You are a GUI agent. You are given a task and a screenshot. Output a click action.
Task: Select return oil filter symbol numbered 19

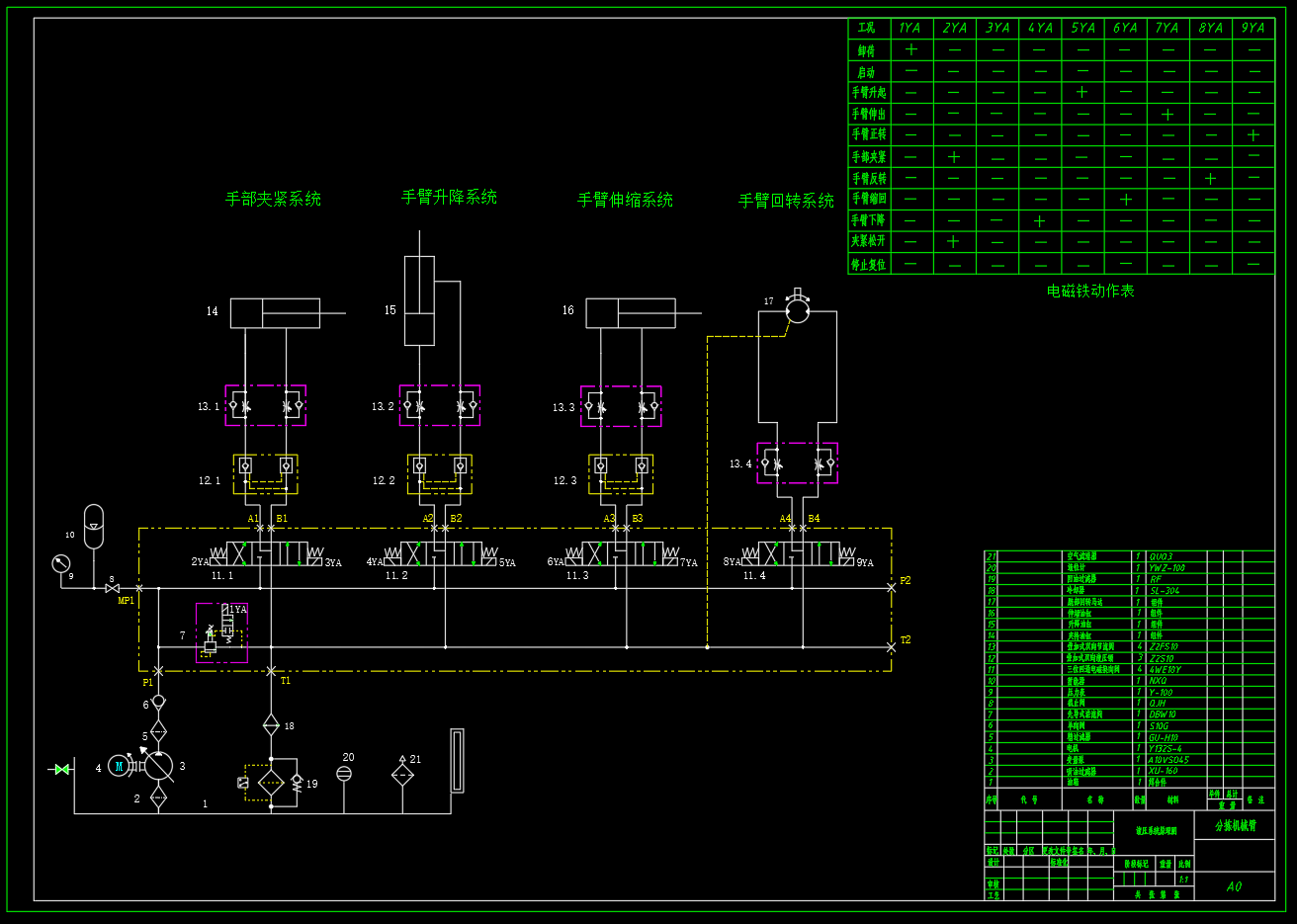pos(271,784)
